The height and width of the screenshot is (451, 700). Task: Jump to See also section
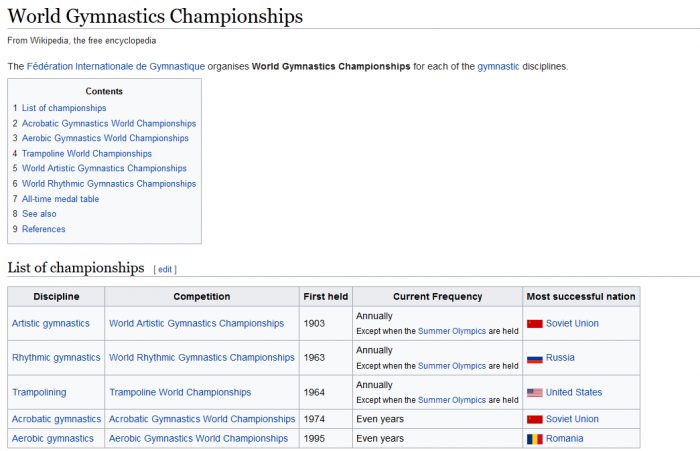pos(39,214)
